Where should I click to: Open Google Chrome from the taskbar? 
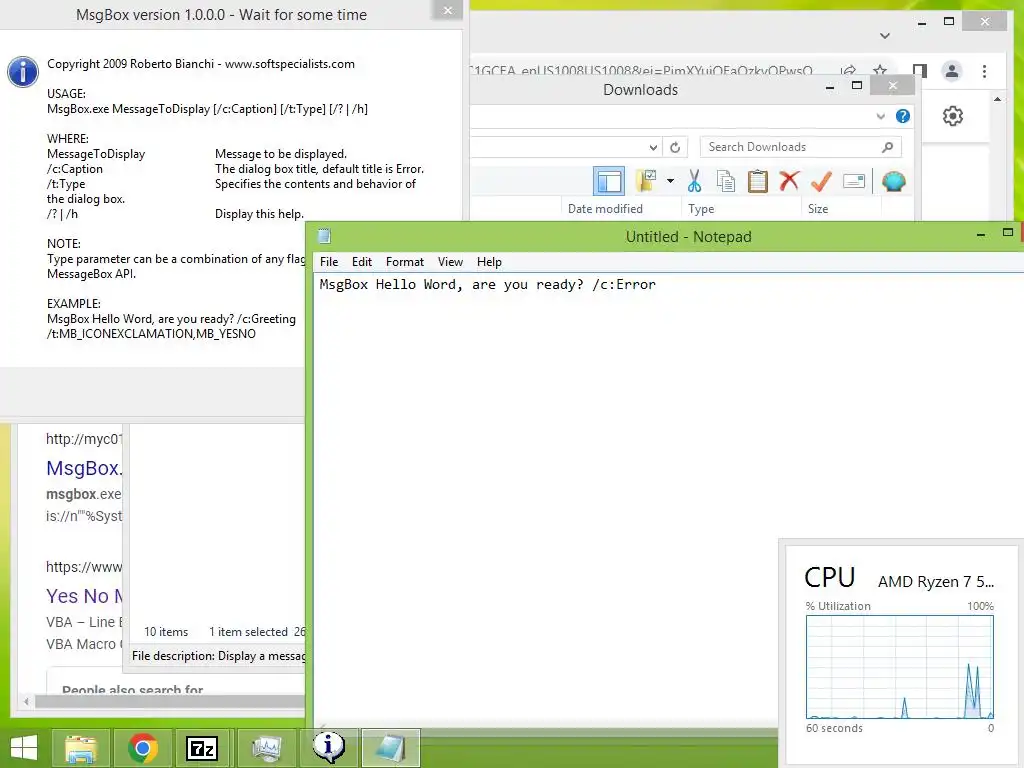(143, 748)
